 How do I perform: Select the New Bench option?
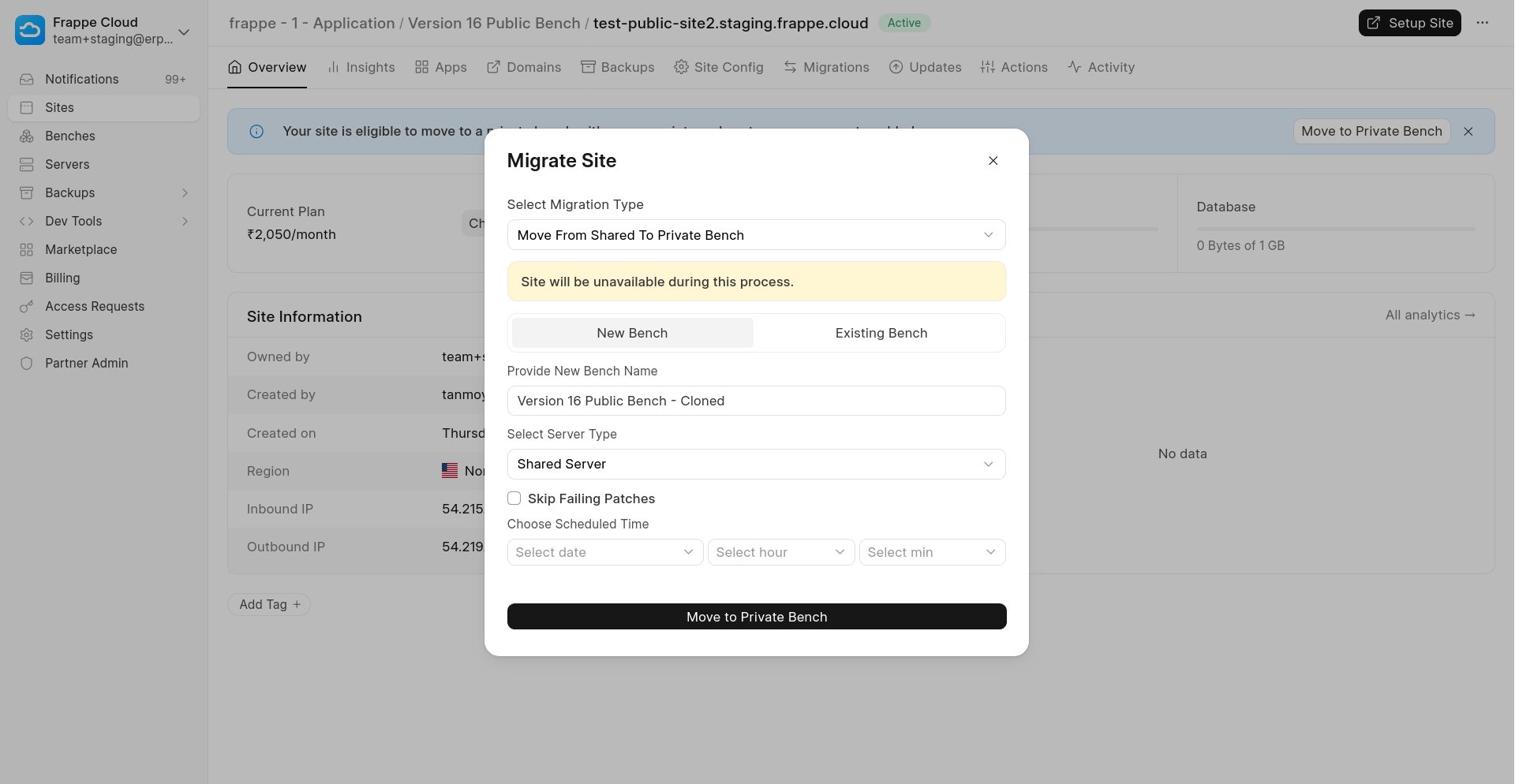[632, 333]
